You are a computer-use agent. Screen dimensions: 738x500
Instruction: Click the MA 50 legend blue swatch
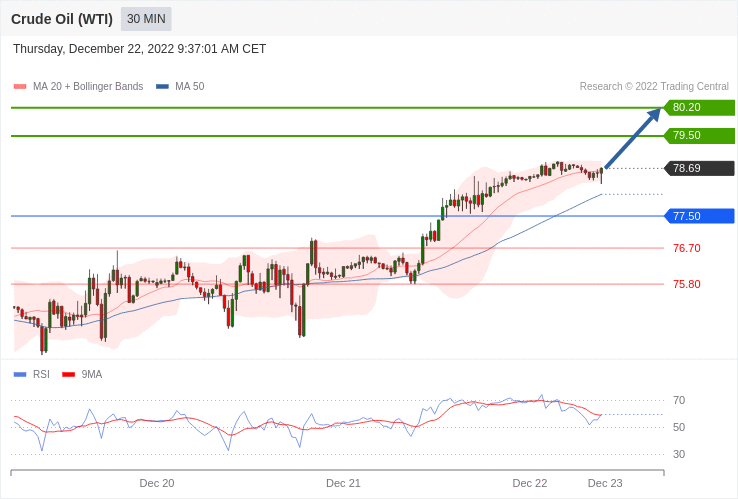point(162,87)
